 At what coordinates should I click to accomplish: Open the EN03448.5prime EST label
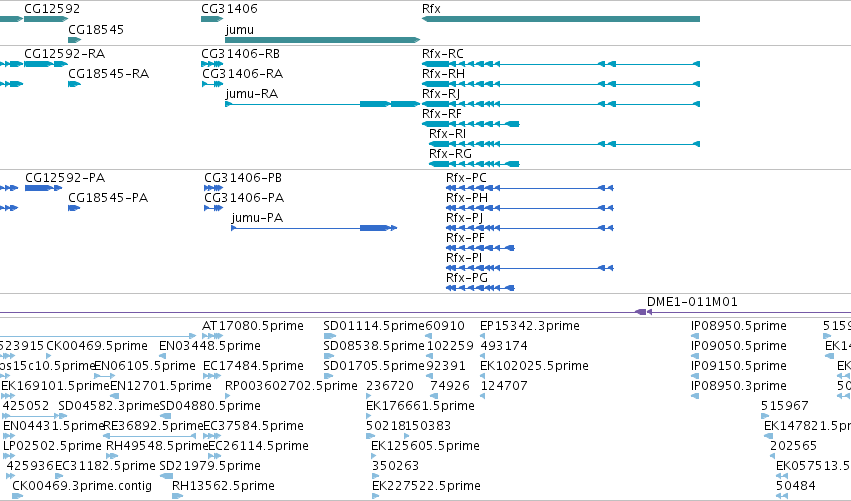coord(209,346)
